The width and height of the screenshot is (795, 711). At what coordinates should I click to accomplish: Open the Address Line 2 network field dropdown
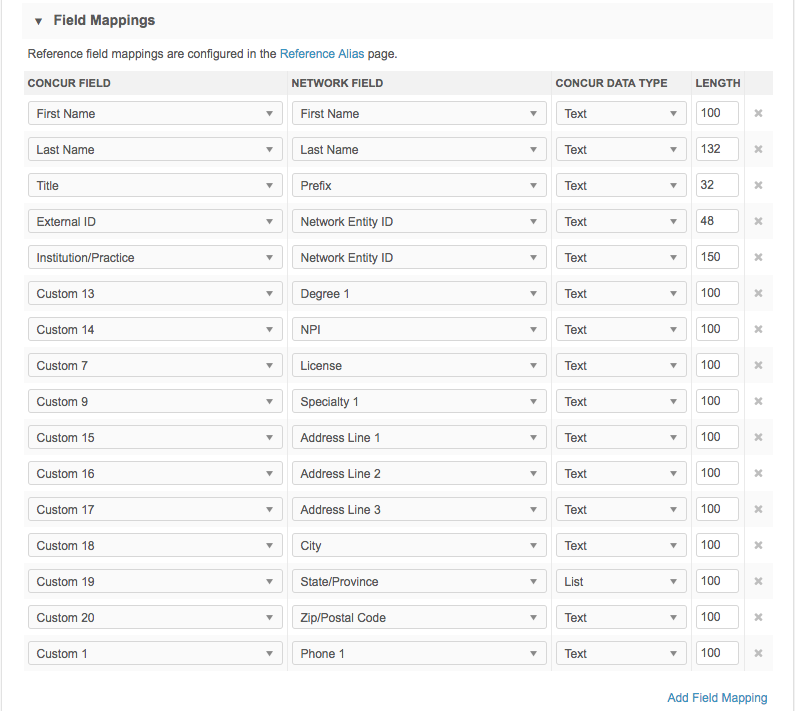click(419, 474)
